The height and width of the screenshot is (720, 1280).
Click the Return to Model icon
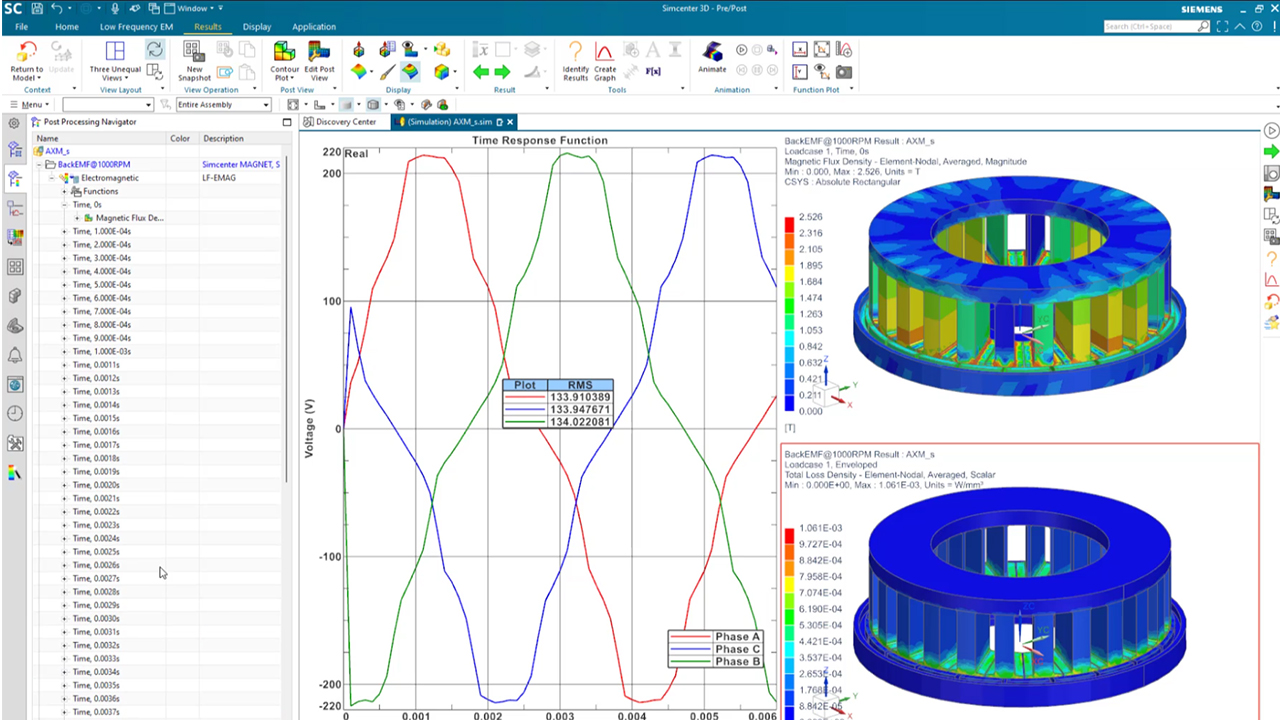[x=26, y=60]
